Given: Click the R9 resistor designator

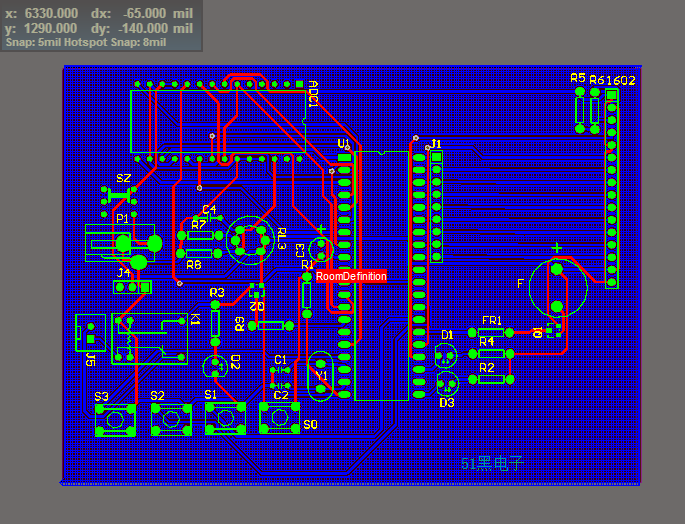Looking at the screenshot, I should coord(239,324).
